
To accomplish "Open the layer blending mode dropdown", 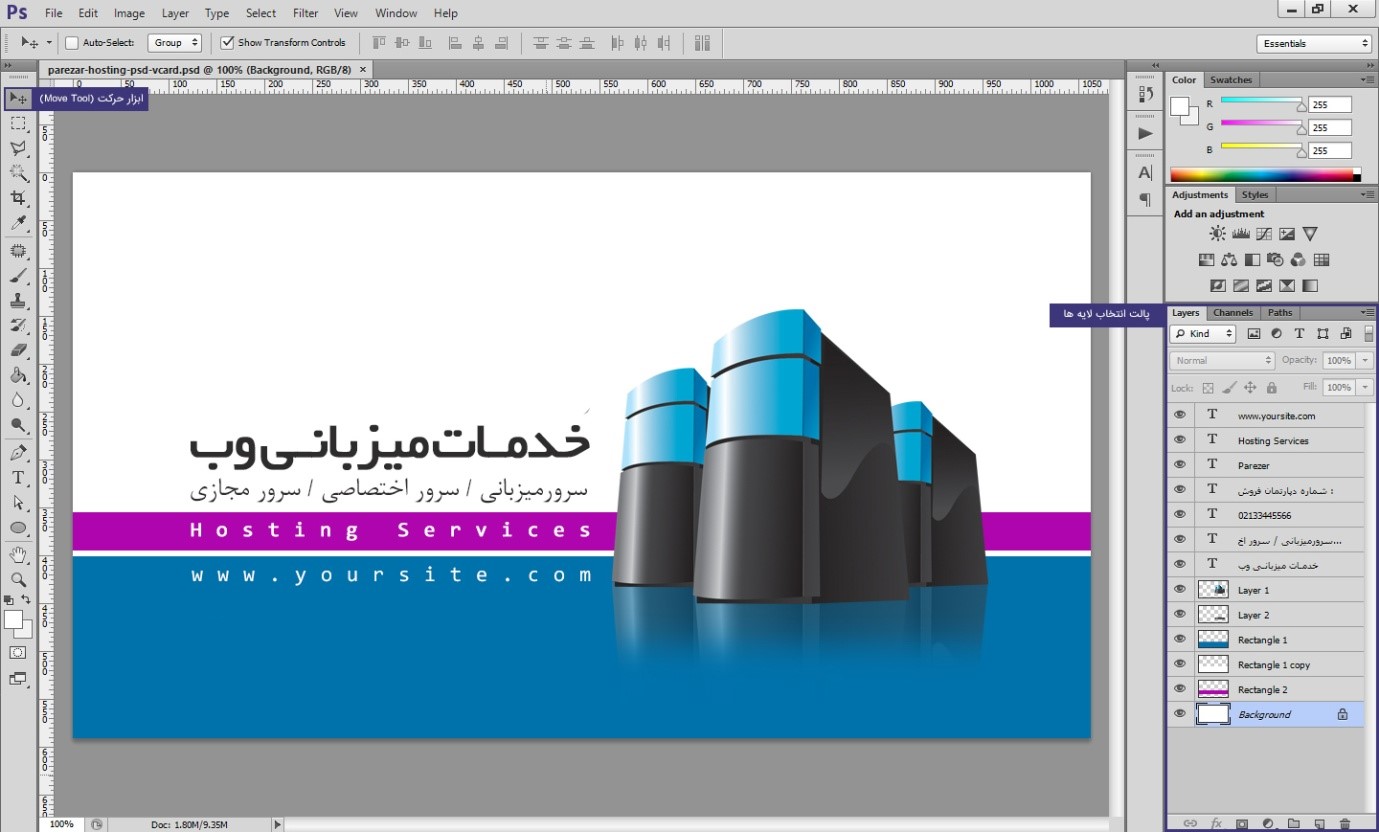I will tap(1221, 359).
